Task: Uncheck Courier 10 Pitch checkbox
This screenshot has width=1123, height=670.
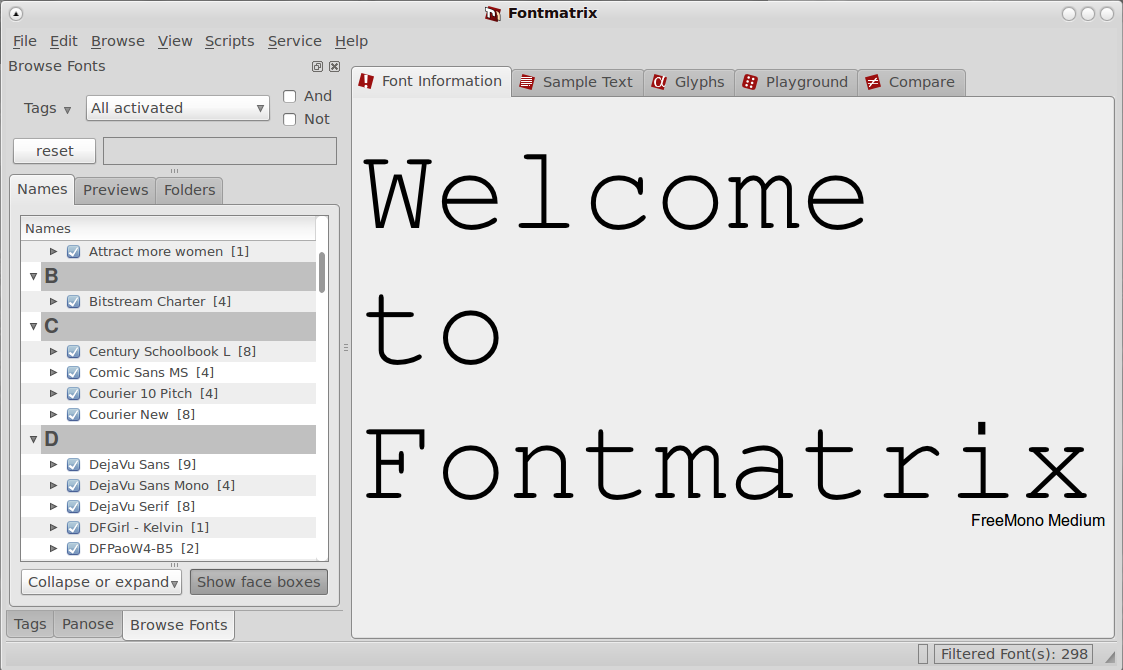Action: 73,393
